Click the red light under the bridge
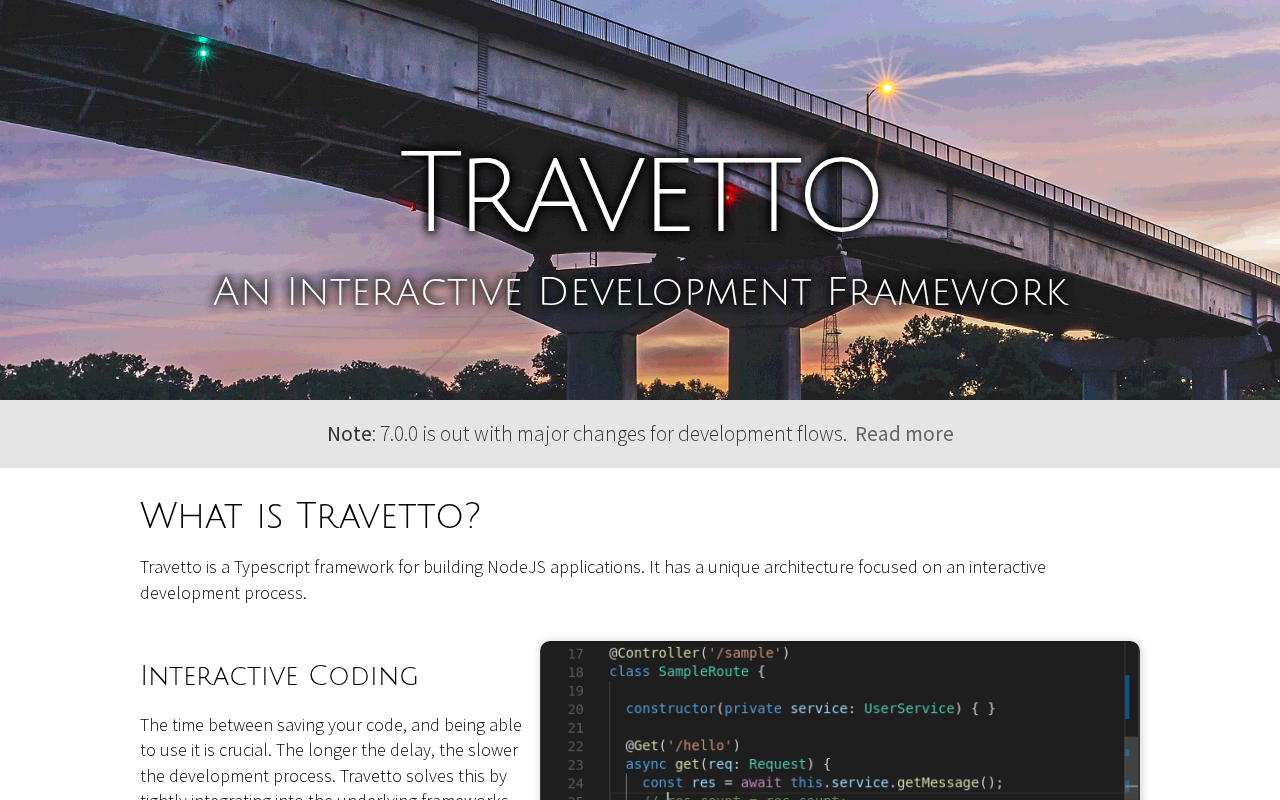The width and height of the screenshot is (1280, 800). coord(729,196)
